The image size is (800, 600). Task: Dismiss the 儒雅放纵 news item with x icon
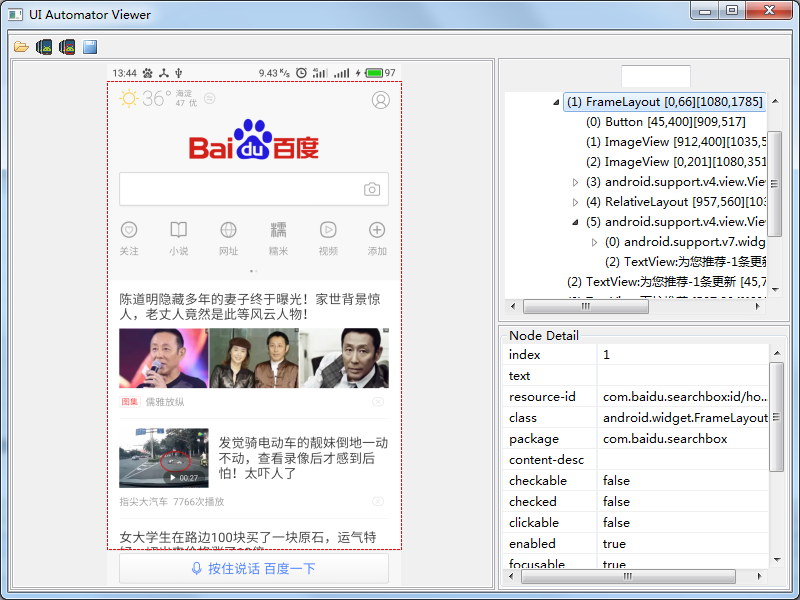(378, 402)
